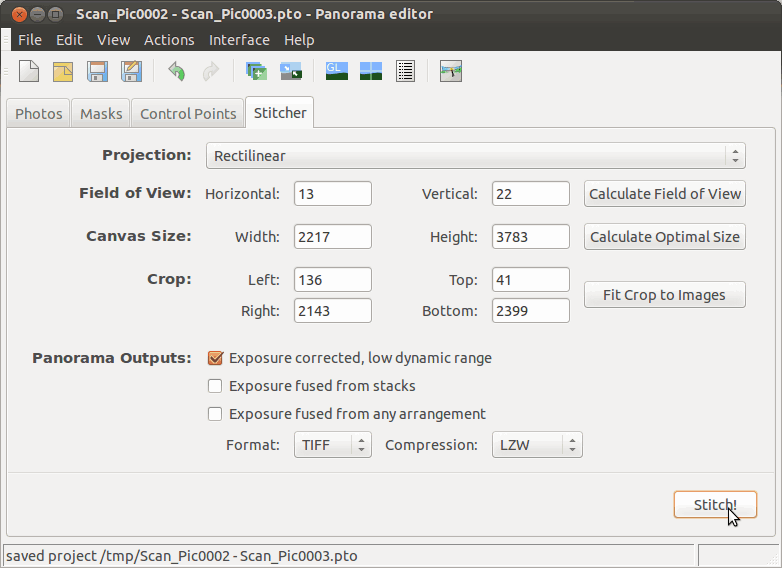Click the crop Top field showing 41
This screenshot has height=568, width=782.
[x=531, y=279]
